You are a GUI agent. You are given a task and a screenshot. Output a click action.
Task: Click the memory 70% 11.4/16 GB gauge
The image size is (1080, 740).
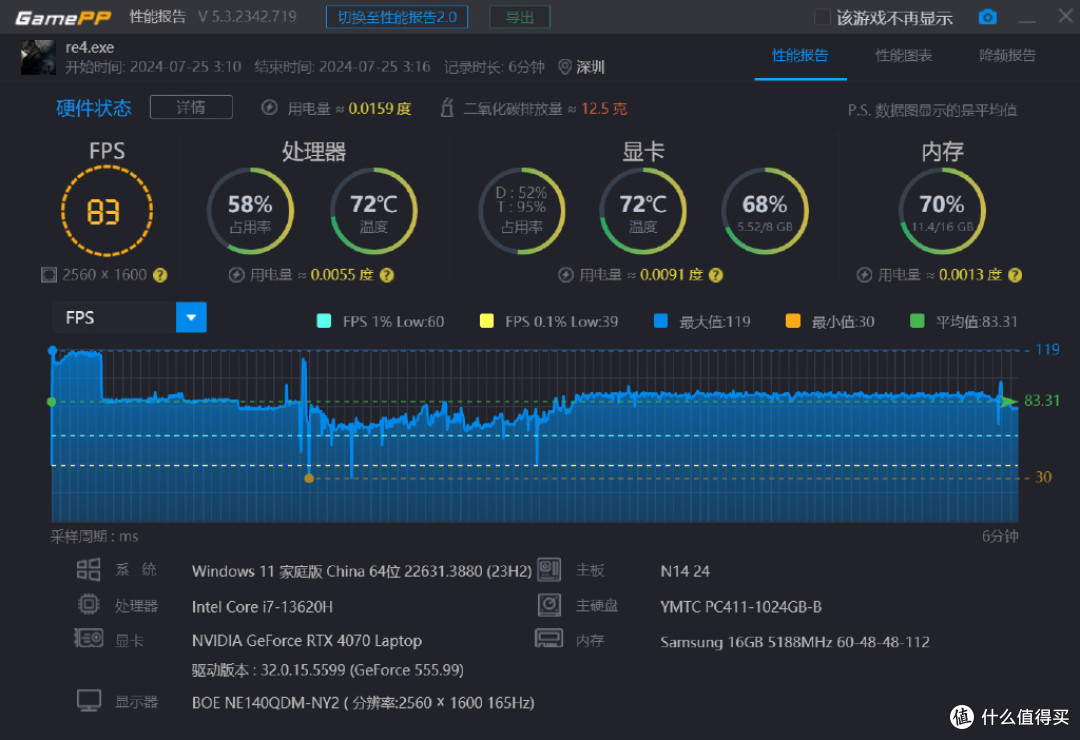point(942,212)
